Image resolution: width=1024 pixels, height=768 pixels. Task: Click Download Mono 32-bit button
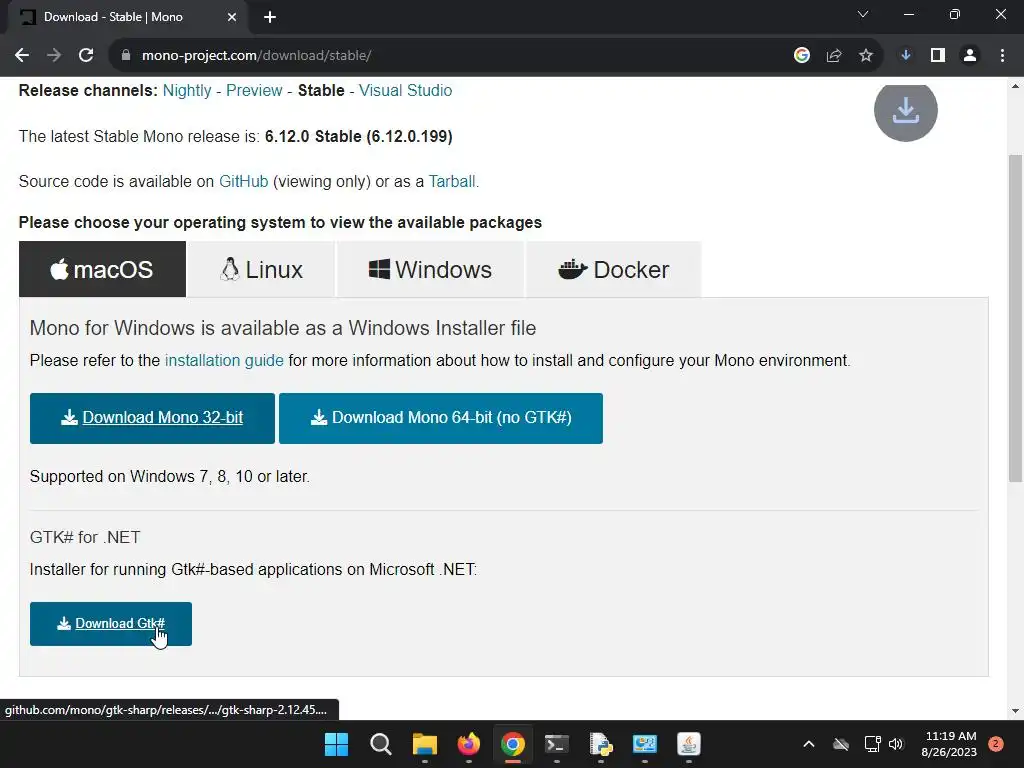(152, 418)
